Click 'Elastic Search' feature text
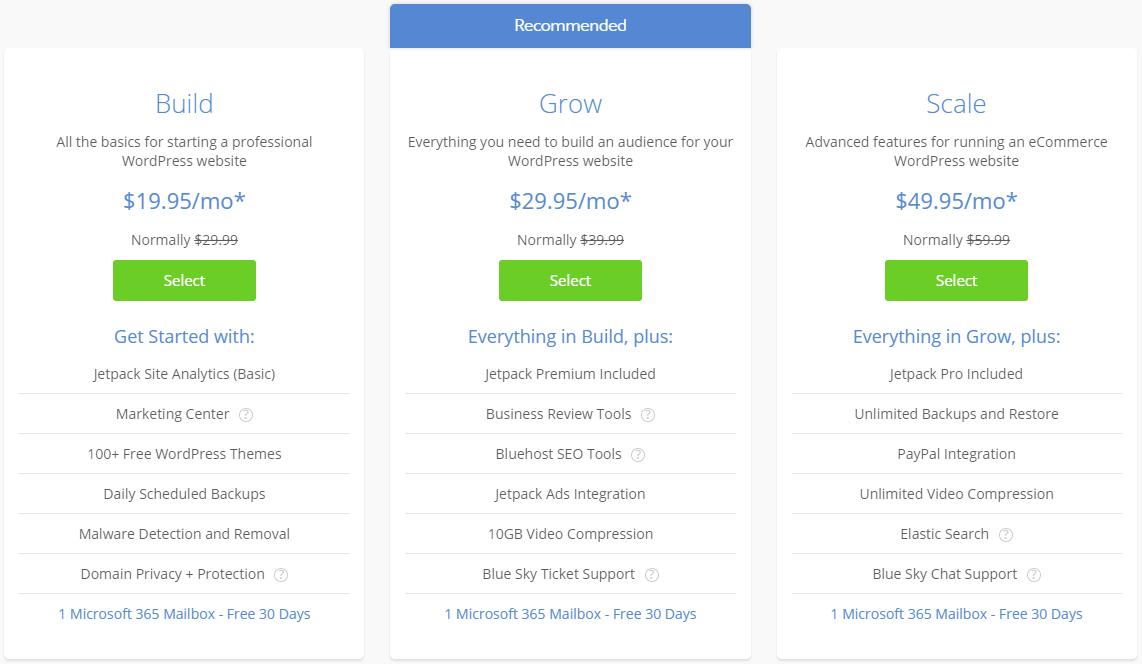The image size is (1142, 664). tap(945, 534)
